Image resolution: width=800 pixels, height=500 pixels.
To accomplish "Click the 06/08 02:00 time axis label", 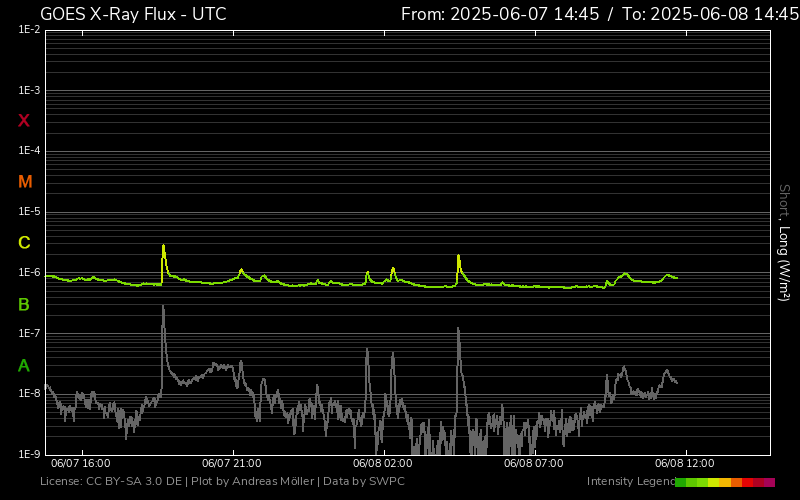I will [382, 464].
